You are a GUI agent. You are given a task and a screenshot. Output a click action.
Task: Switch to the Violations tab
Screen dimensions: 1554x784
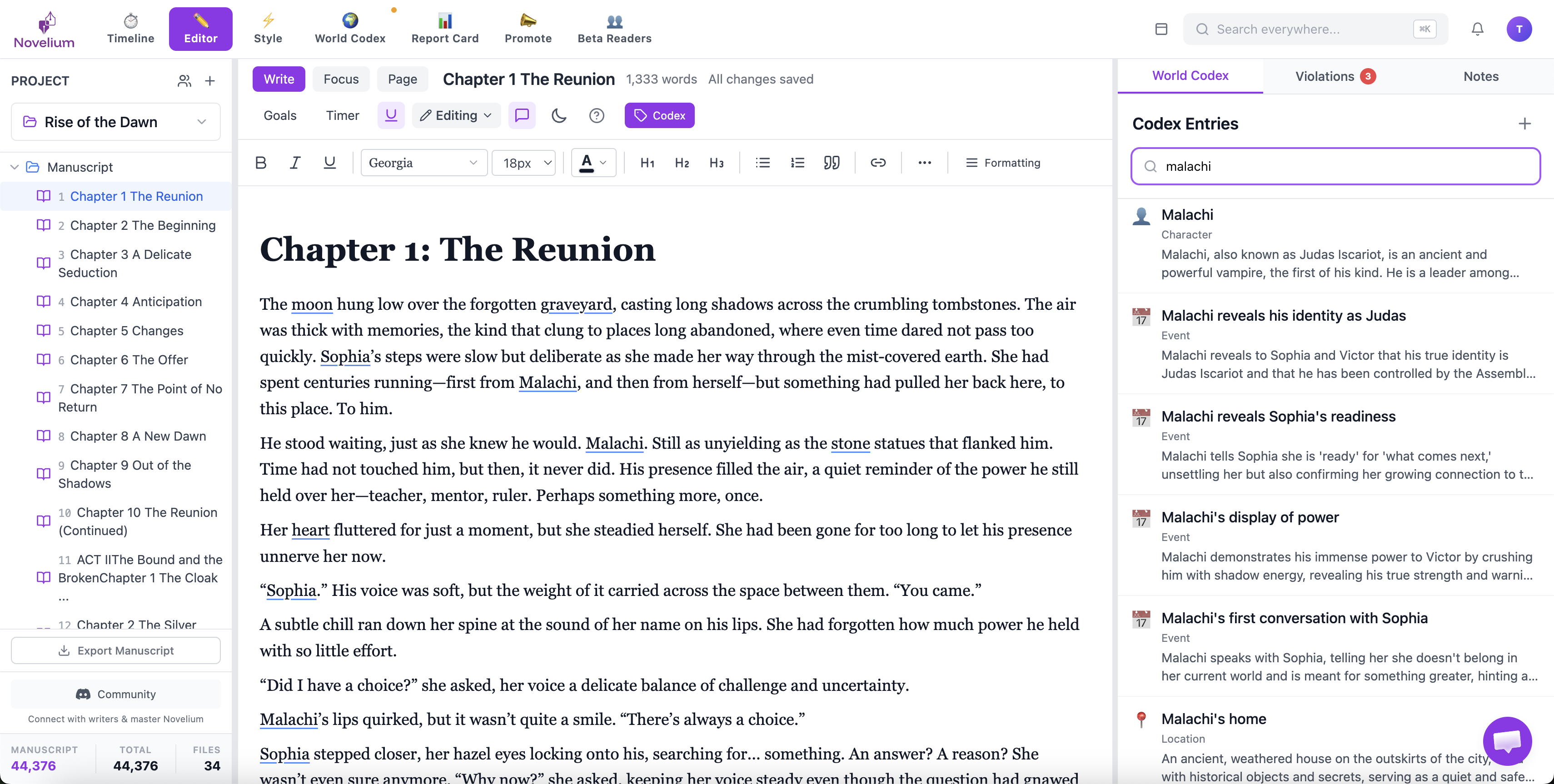point(1334,76)
